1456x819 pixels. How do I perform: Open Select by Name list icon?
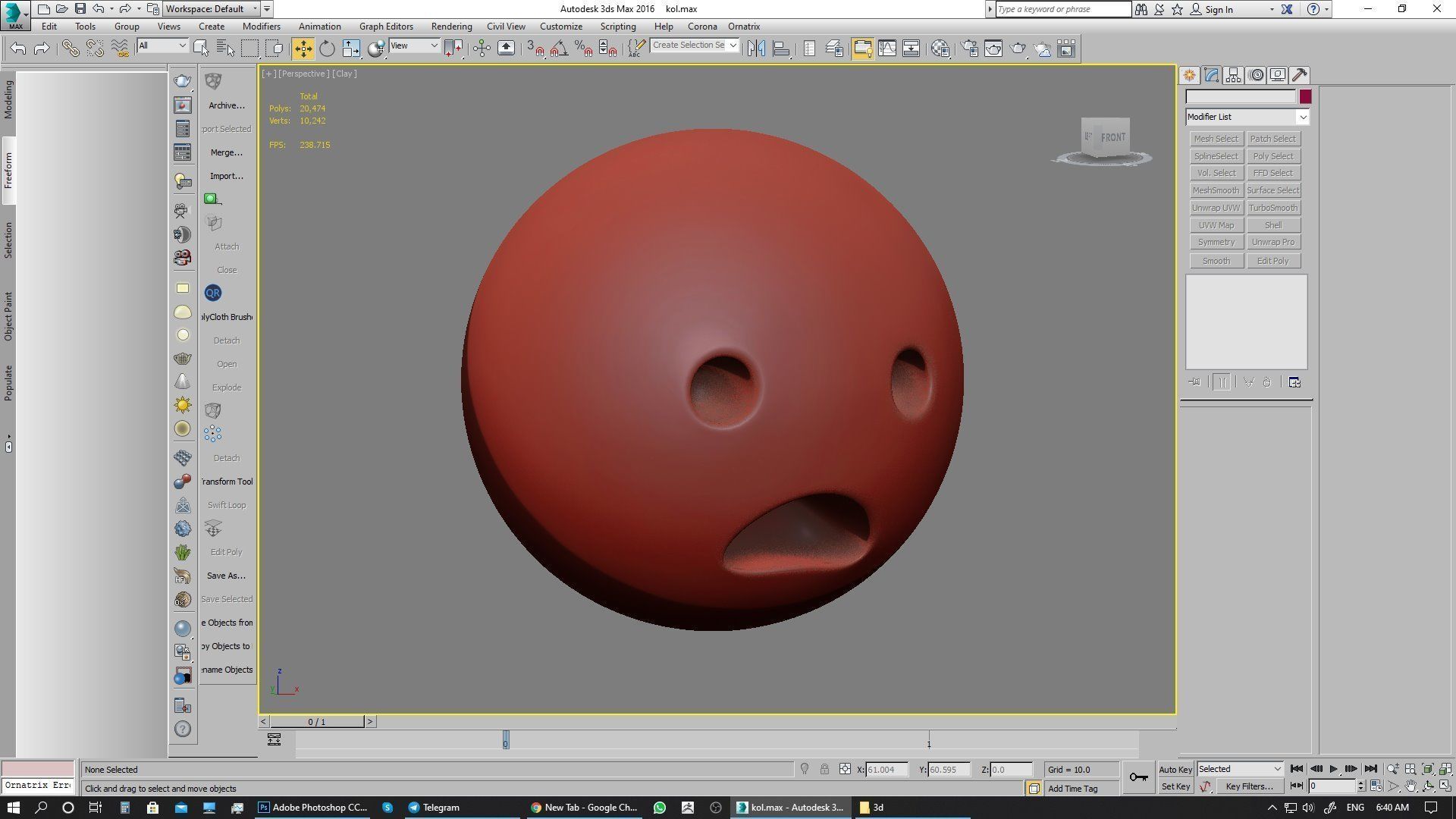click(x=226, y=49)
